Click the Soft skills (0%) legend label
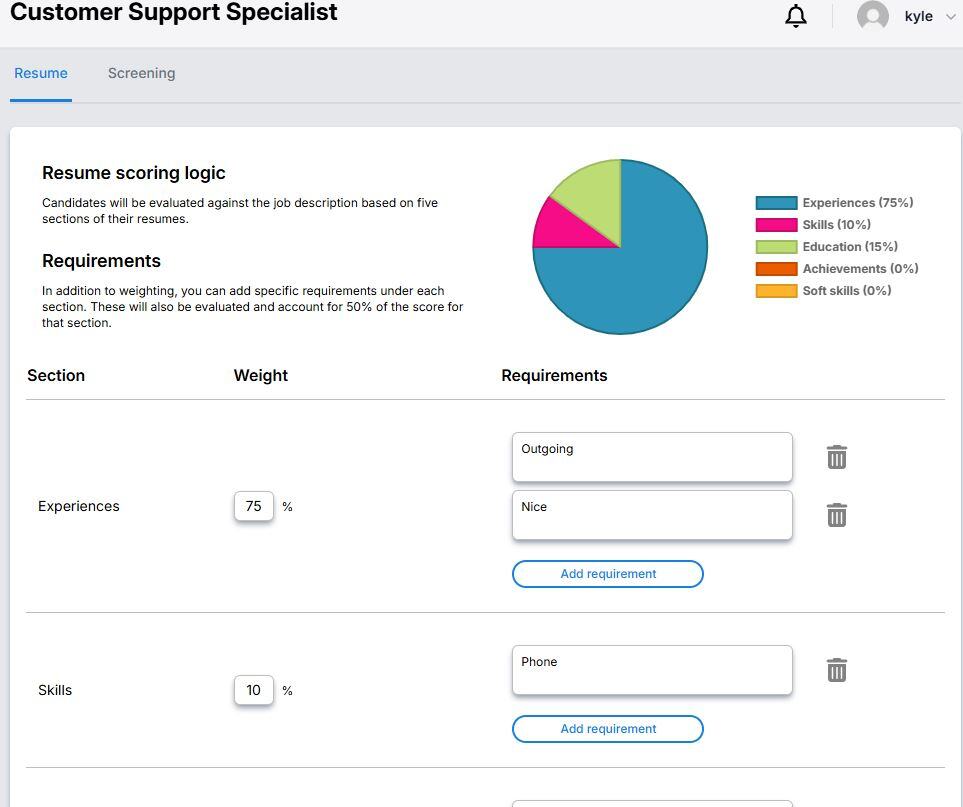 pos(846,291)
